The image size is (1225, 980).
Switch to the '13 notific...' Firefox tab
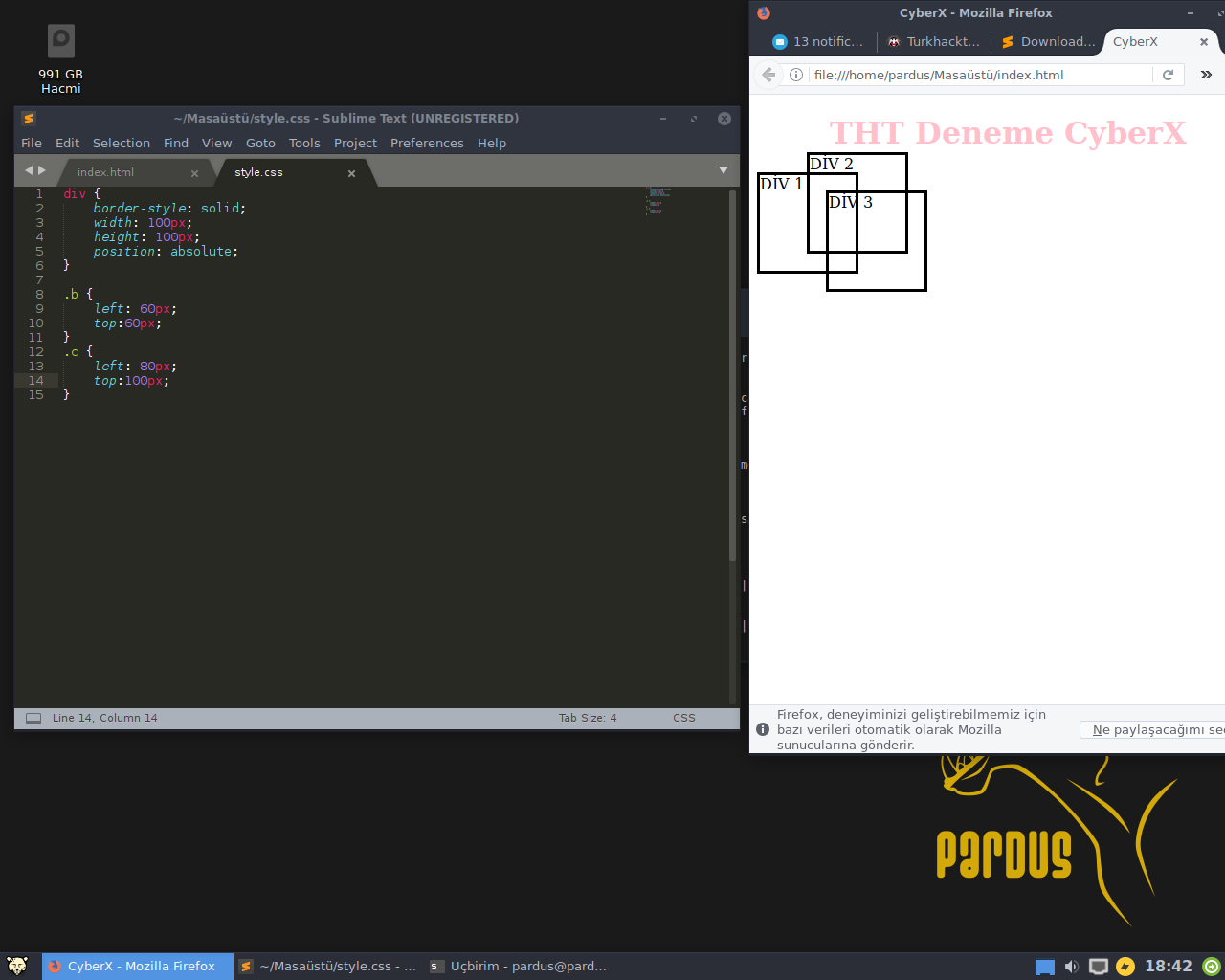coord(818,41)
